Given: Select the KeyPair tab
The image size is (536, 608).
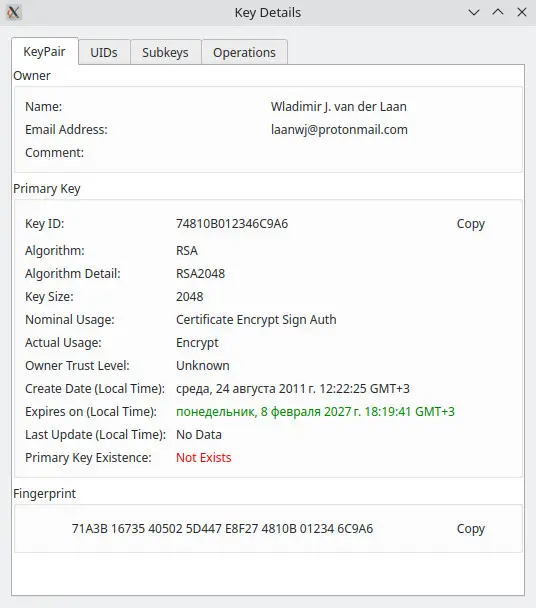Looking at the screenshot, I should pyautogui.click(x=44, y=51).
